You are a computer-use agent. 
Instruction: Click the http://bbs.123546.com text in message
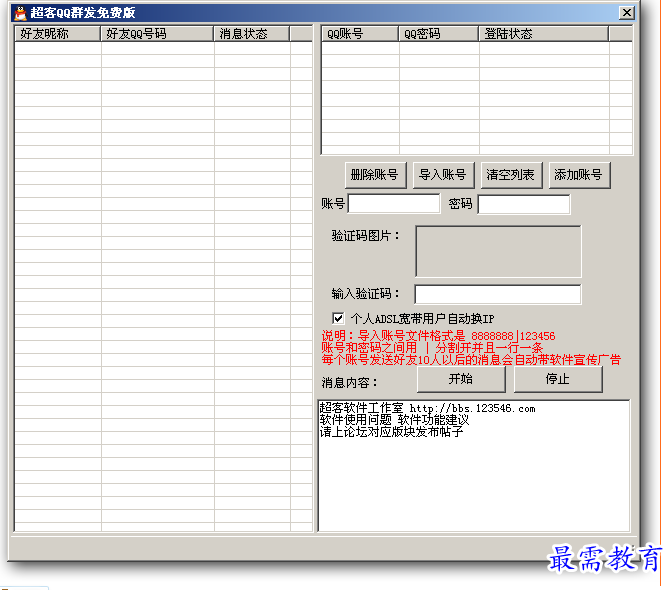(x=472, y=409)
